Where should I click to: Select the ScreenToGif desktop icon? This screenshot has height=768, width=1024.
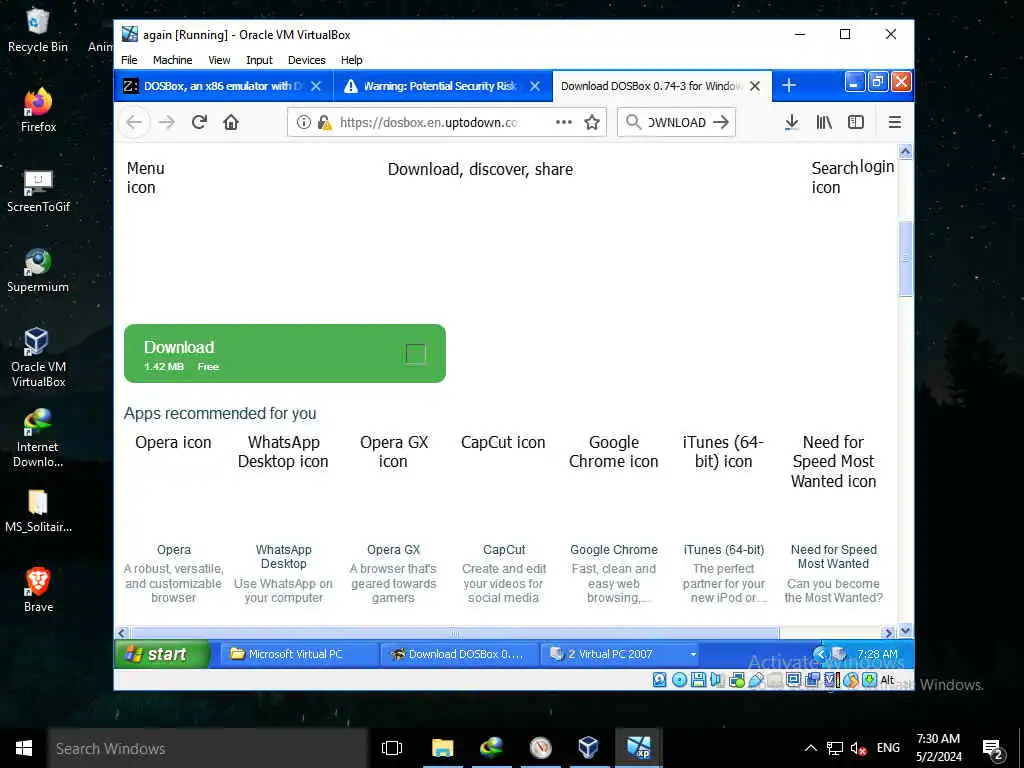coord(38,191)
